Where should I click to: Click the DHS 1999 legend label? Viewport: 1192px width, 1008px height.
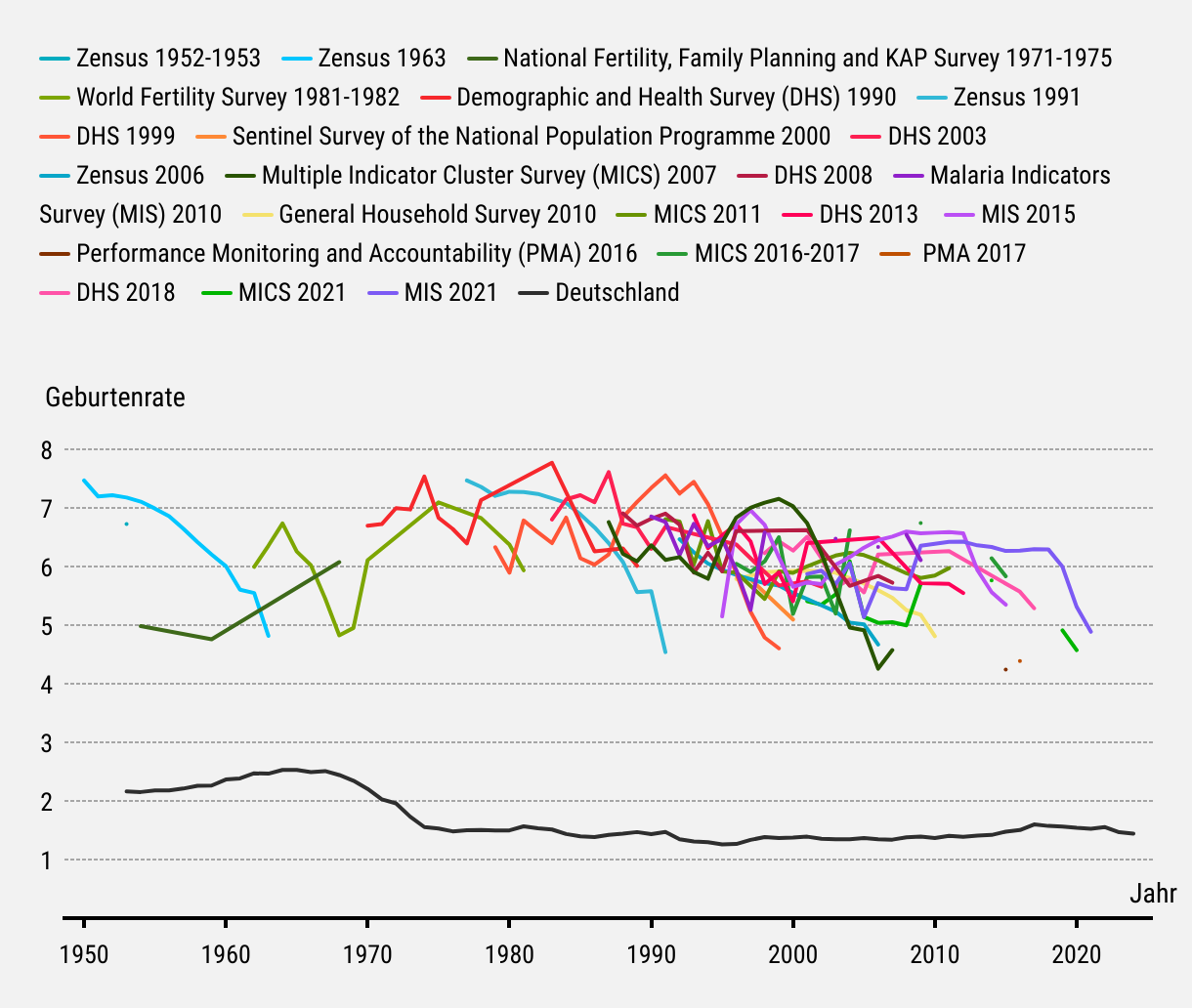(126, 137)
